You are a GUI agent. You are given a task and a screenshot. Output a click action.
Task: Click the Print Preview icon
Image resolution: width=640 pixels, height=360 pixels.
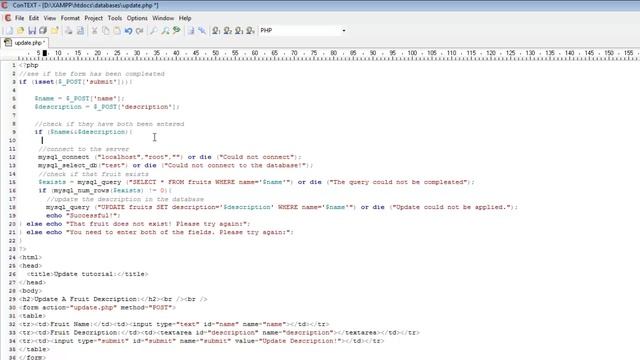point(80,31)
